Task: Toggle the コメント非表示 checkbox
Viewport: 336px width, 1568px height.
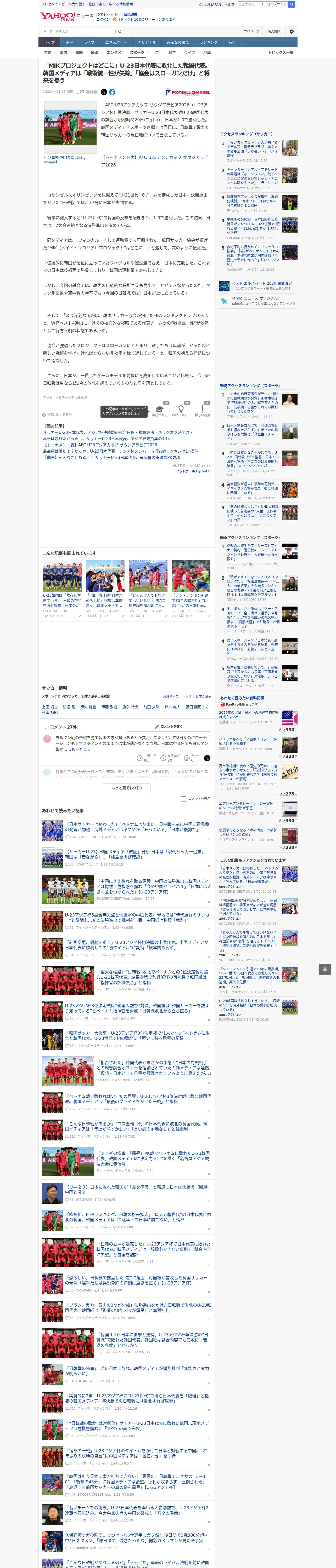Action: 183,799
